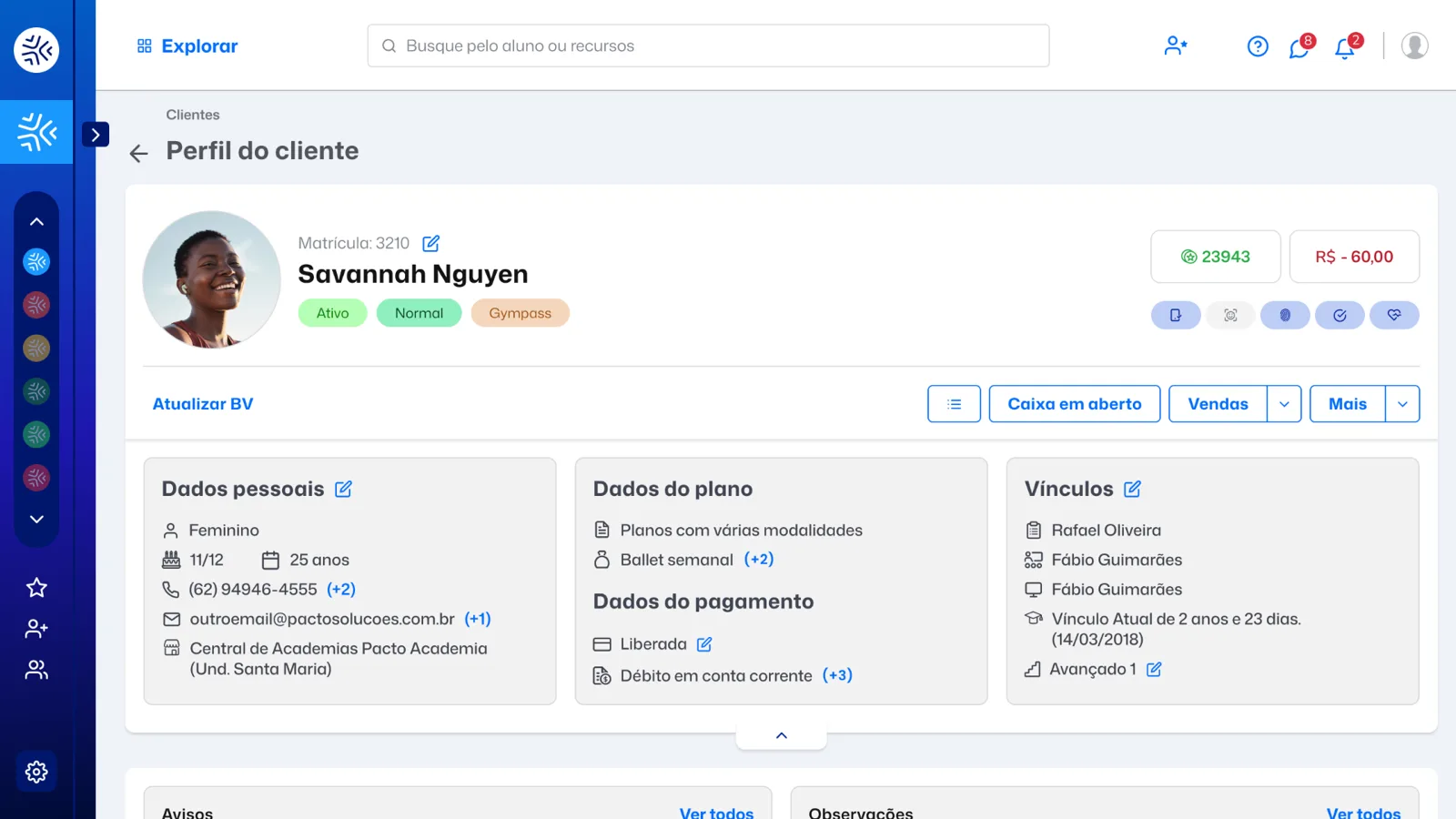The width and height of the screenshot is (1456, 819).
Task: Click the Mais button
Action: 1348,404
